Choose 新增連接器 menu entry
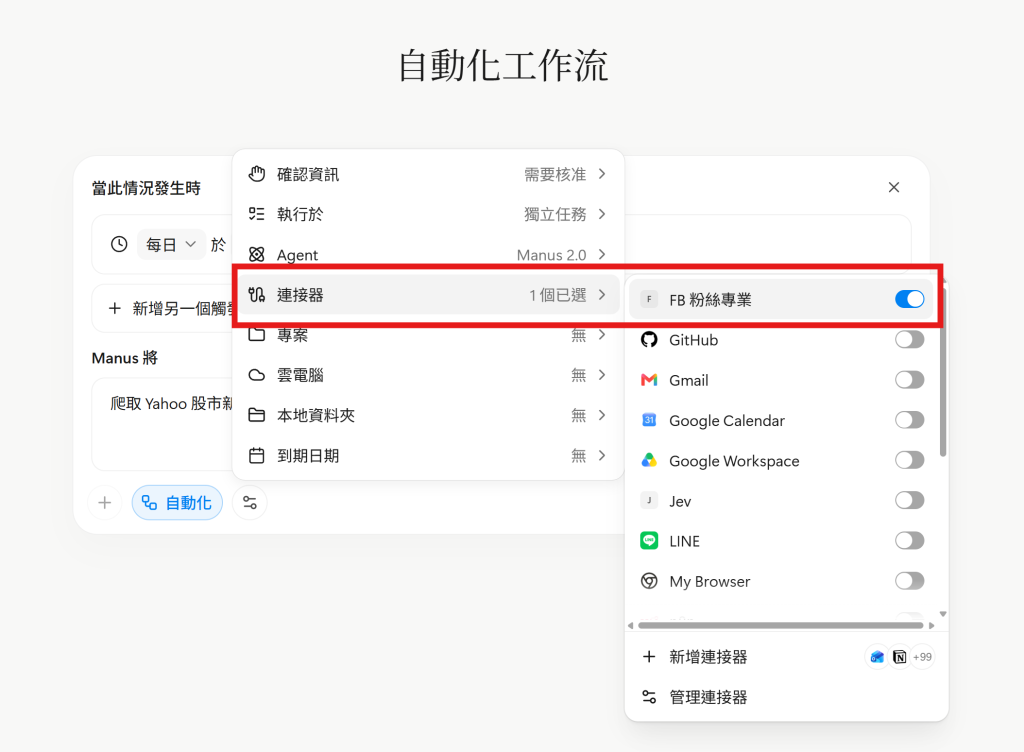1024x752 pixels. coord(786,657)
